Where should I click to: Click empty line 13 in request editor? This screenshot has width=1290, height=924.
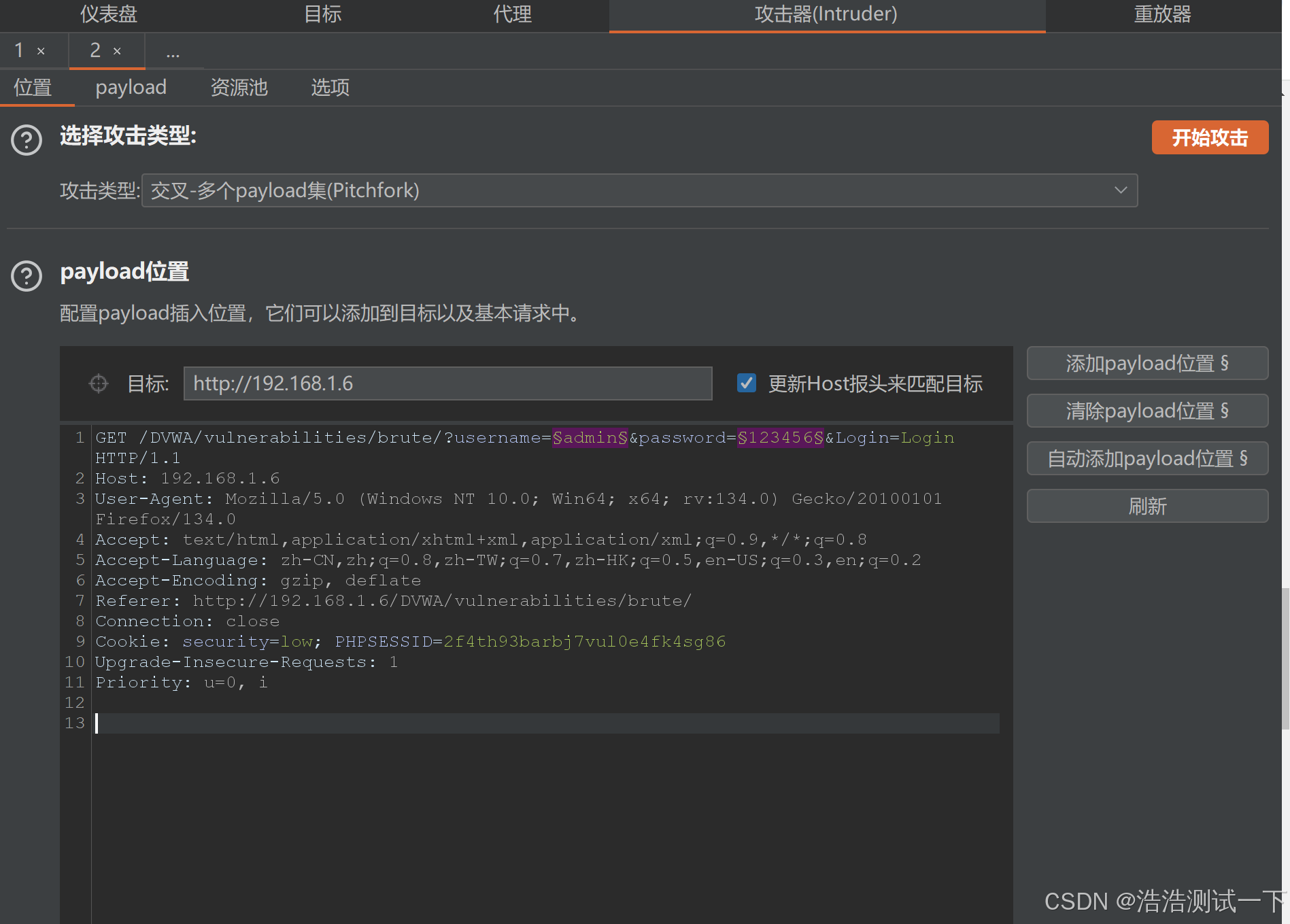point(547,723)
